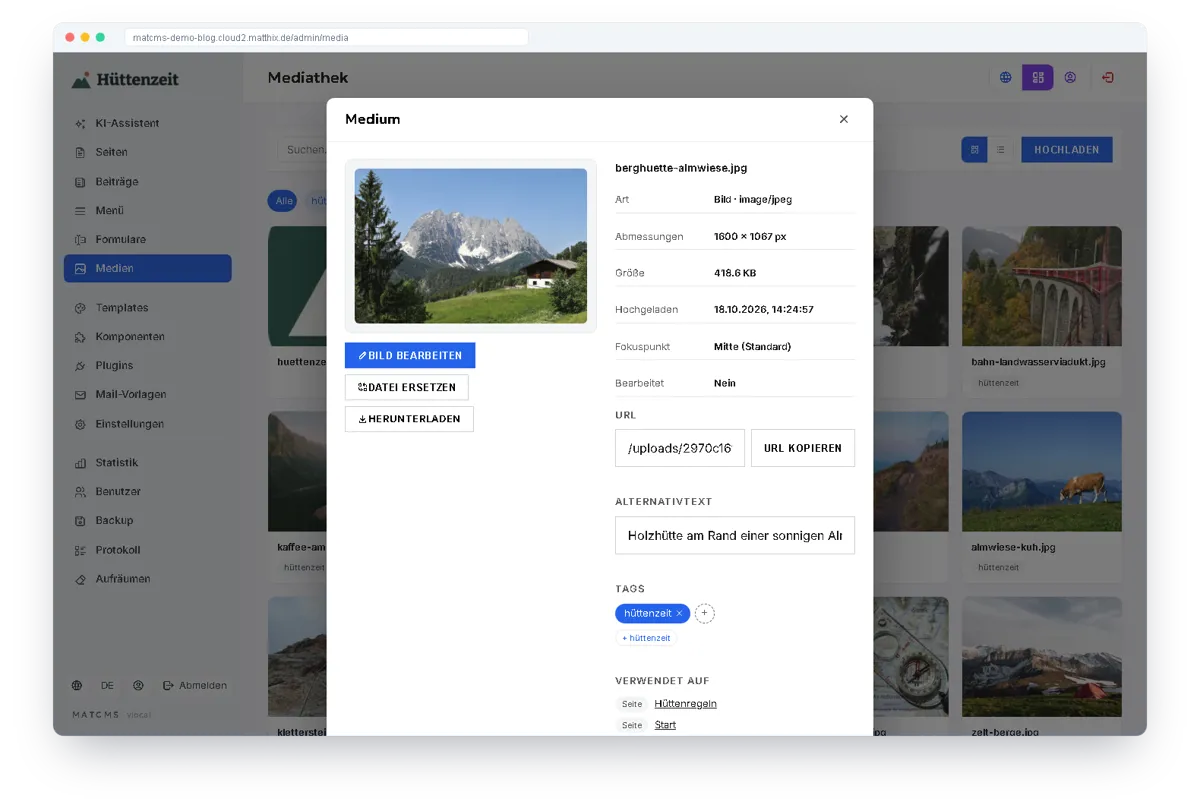Image resolution: width=1200 pixels, height=811 pixels.
Task: Click the Plugins sidebar icon
Action: click(80, 366)
